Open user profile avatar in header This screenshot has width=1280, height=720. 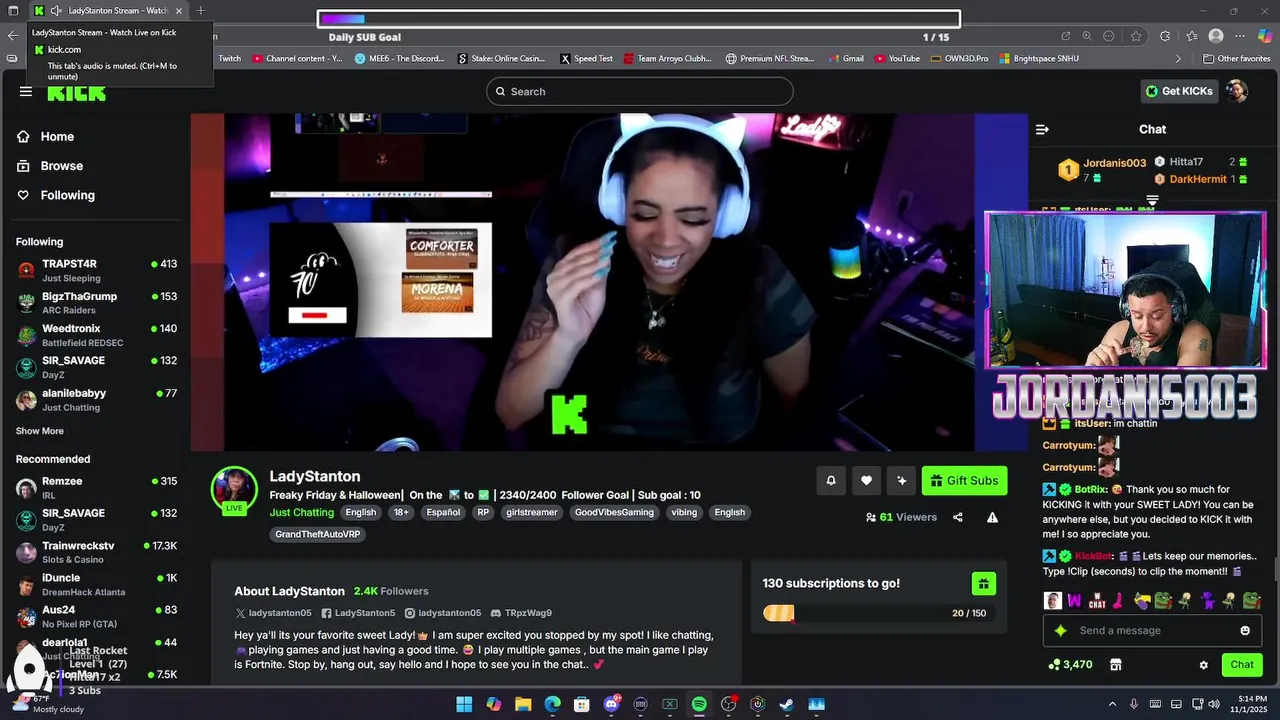(x=1237, y=91)
